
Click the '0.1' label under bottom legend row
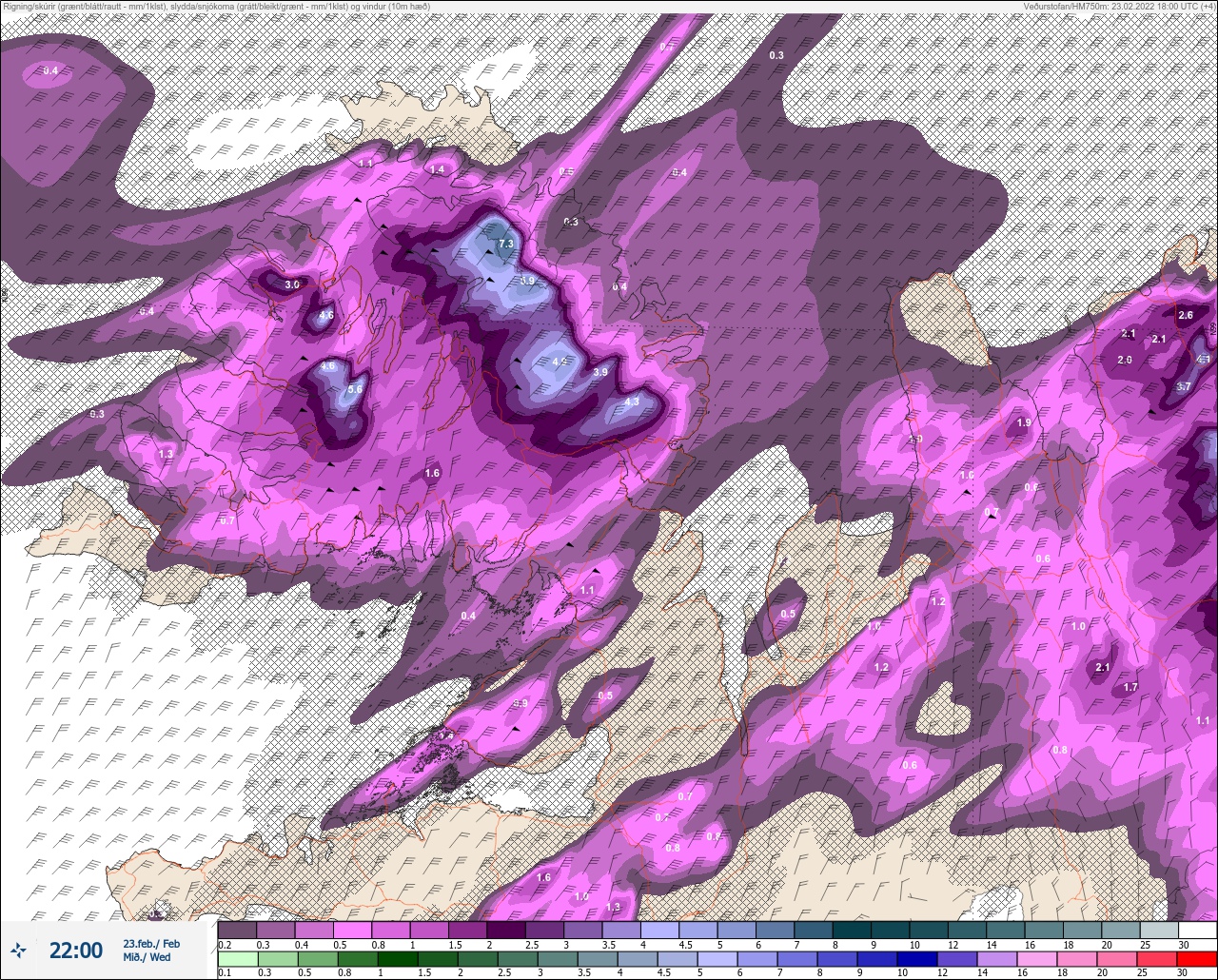225,972
